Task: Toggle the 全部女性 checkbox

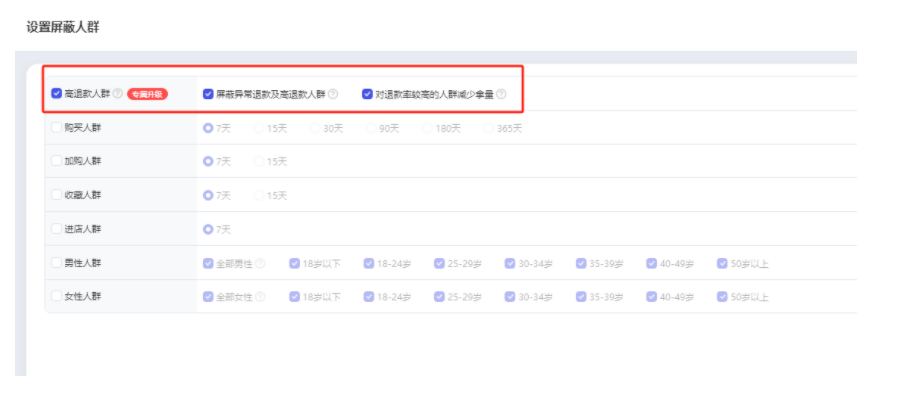Action: click(208, 297)
